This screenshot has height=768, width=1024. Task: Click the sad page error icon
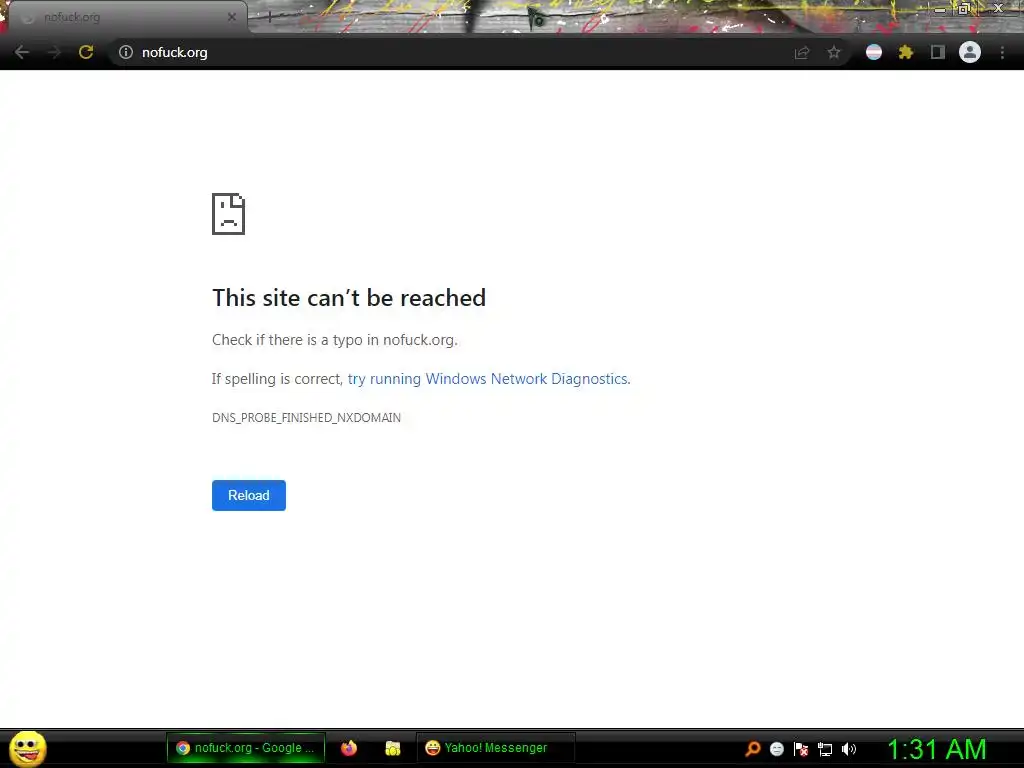pos(229,214)
